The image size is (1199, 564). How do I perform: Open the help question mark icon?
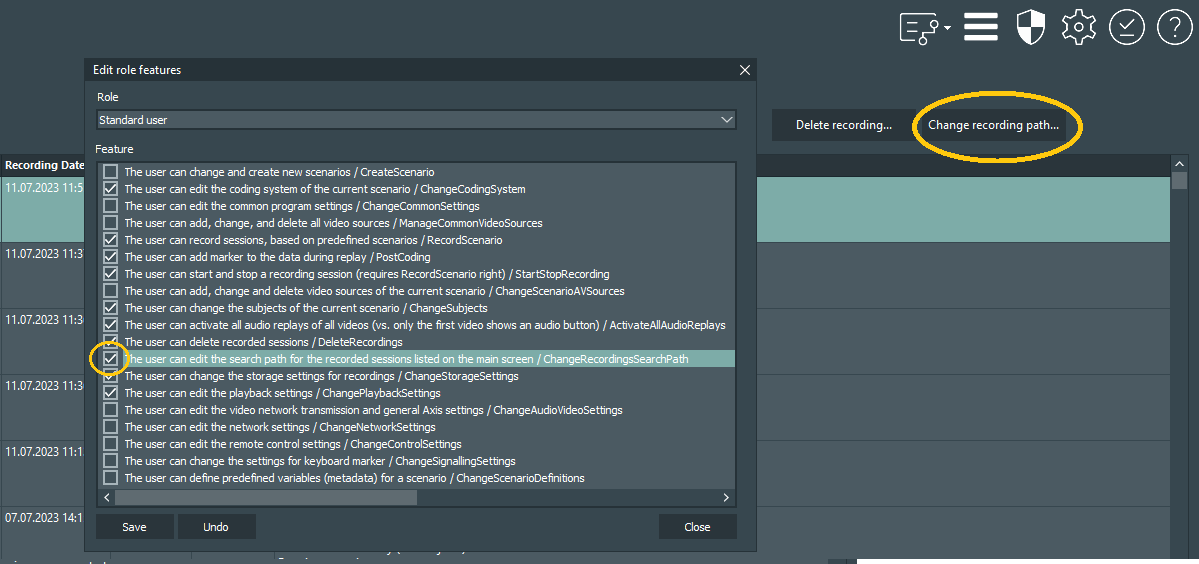click(1175, 28)
